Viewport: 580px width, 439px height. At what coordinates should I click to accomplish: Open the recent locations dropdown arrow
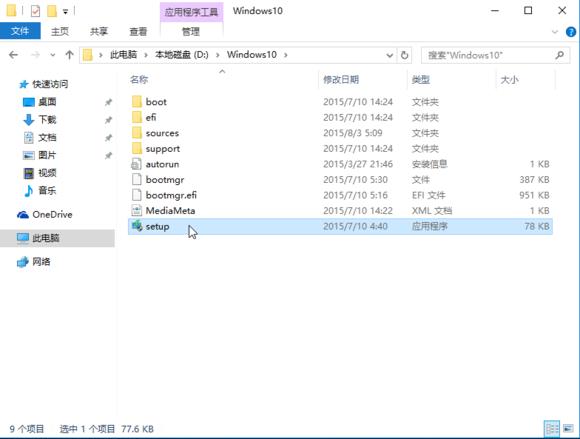(x=53, y=55)
